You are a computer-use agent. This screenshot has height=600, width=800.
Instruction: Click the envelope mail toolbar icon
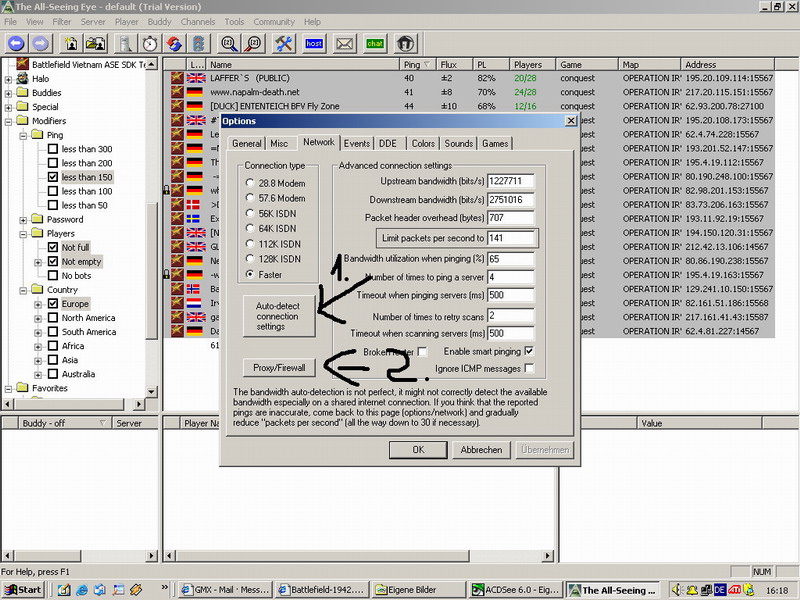(344, 43)
